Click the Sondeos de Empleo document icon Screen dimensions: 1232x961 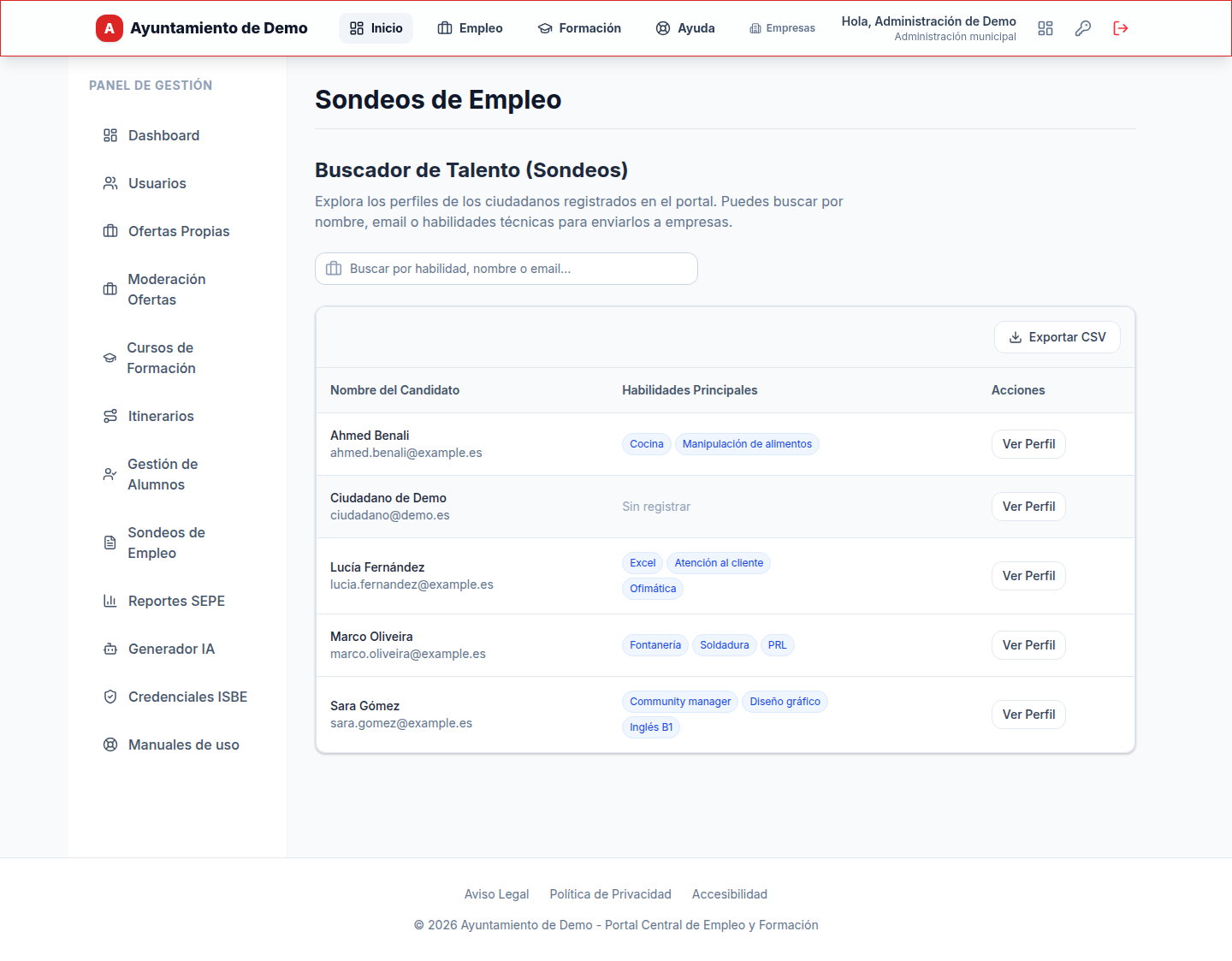click(x=110, y=543)
